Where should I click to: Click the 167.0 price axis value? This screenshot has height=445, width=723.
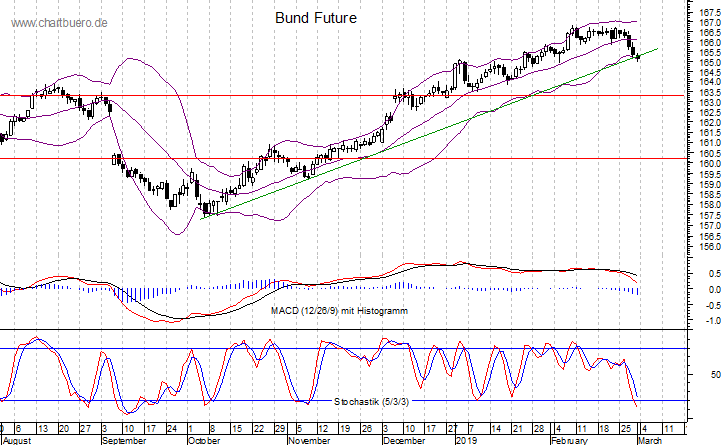pyautogui.click(x=710, y=23)
